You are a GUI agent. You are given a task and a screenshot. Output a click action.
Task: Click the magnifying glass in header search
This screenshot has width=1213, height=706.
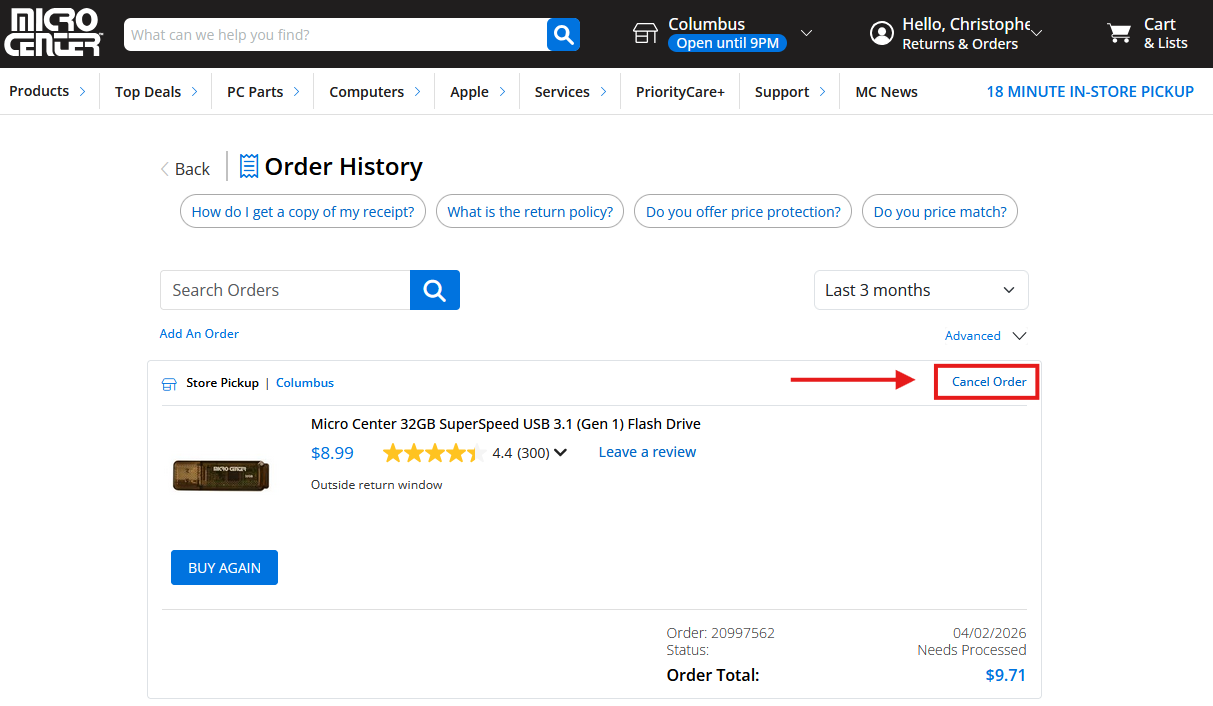coord(563,35)
